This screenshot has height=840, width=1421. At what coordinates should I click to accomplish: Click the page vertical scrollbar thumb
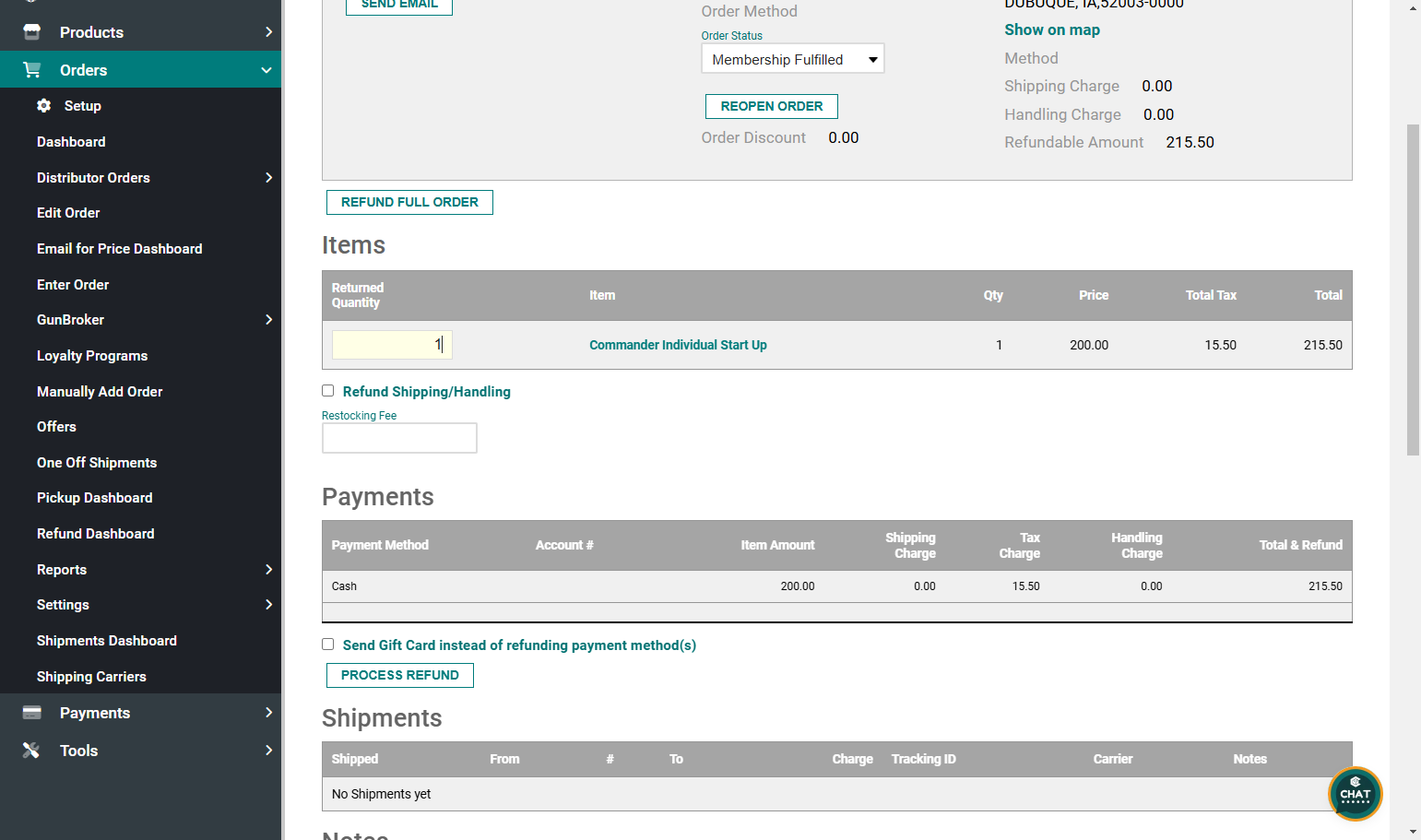coord(1413,290)
